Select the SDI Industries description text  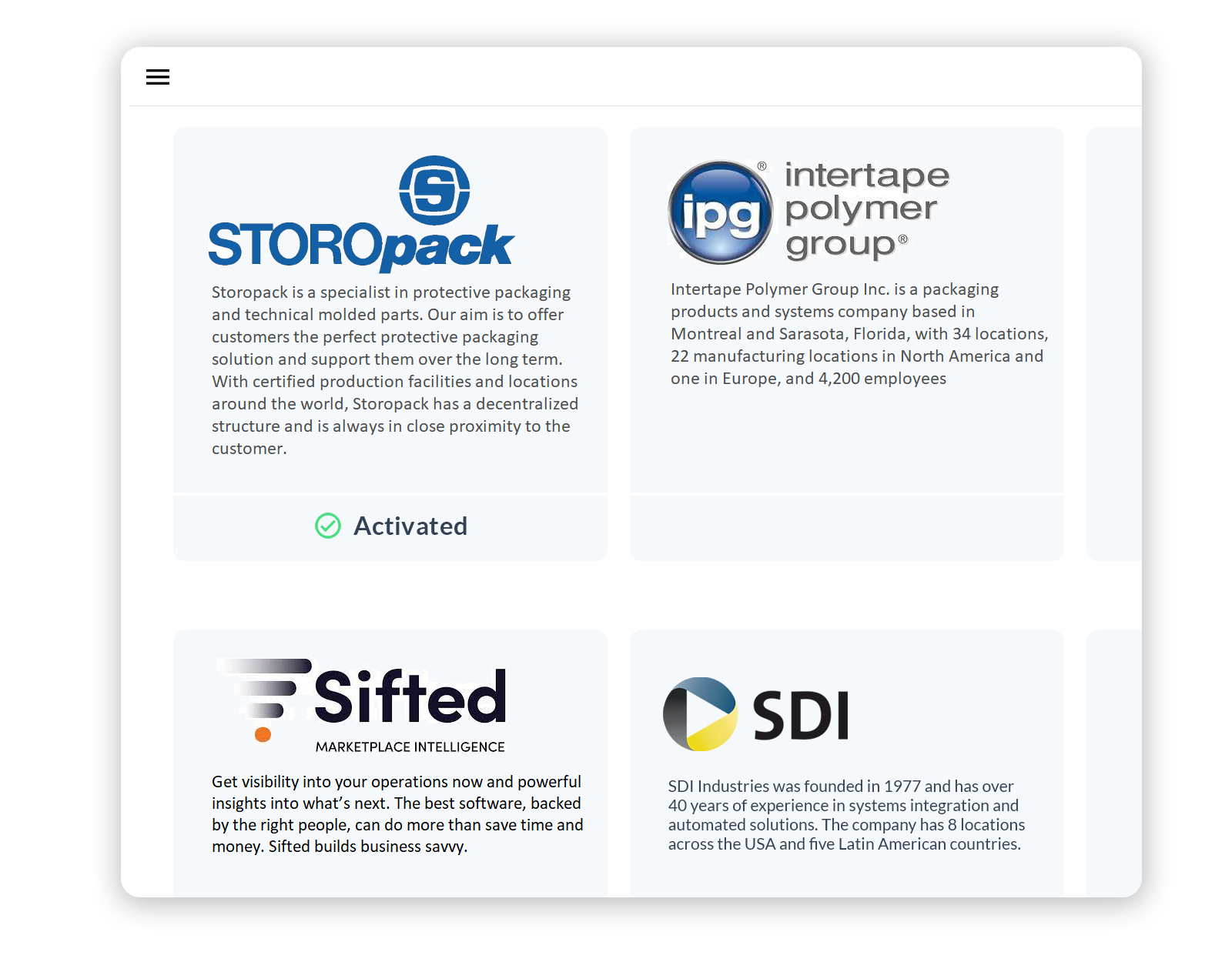coord(845,815)
